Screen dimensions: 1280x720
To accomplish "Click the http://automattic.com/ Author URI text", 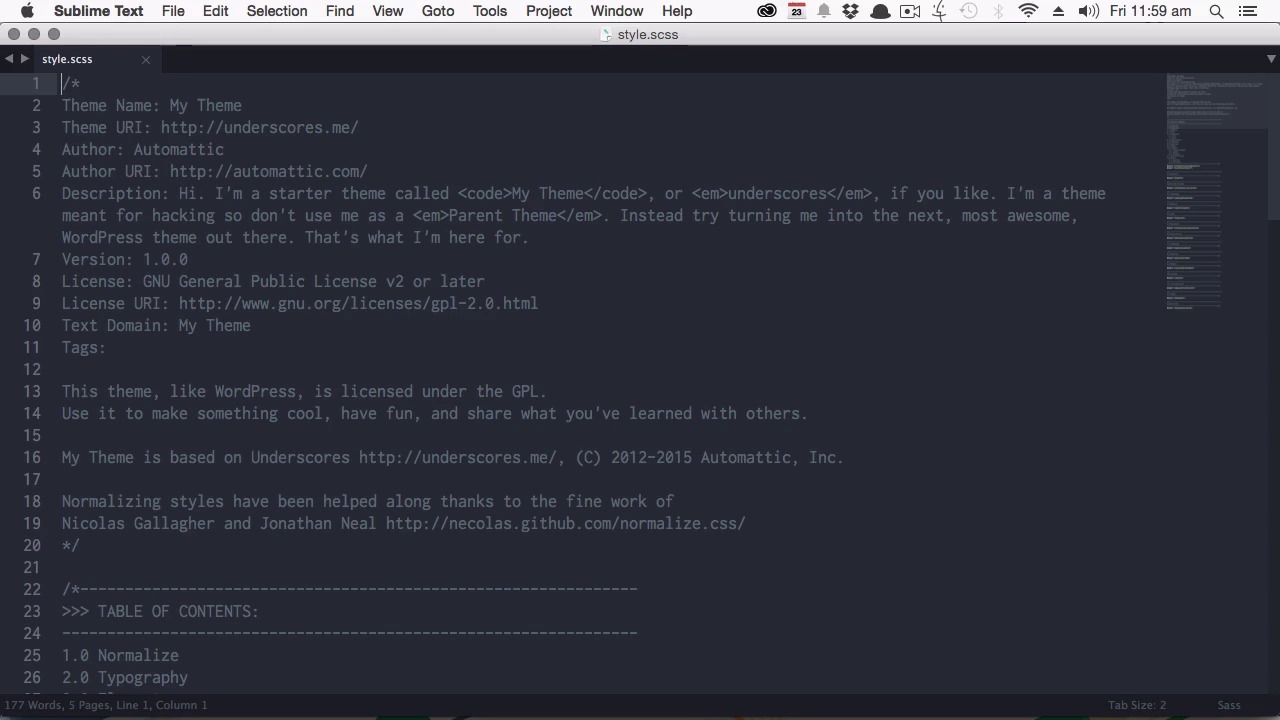I will [269, 171].
